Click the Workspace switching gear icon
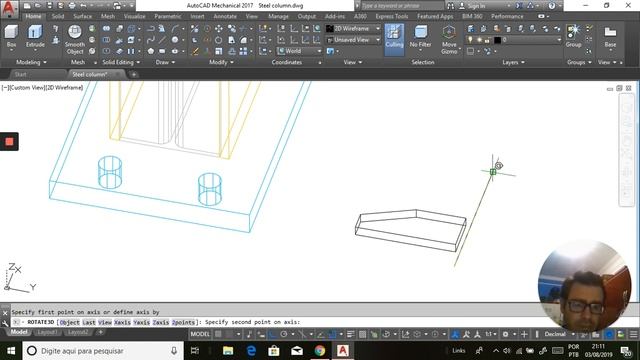 [505, 334]
